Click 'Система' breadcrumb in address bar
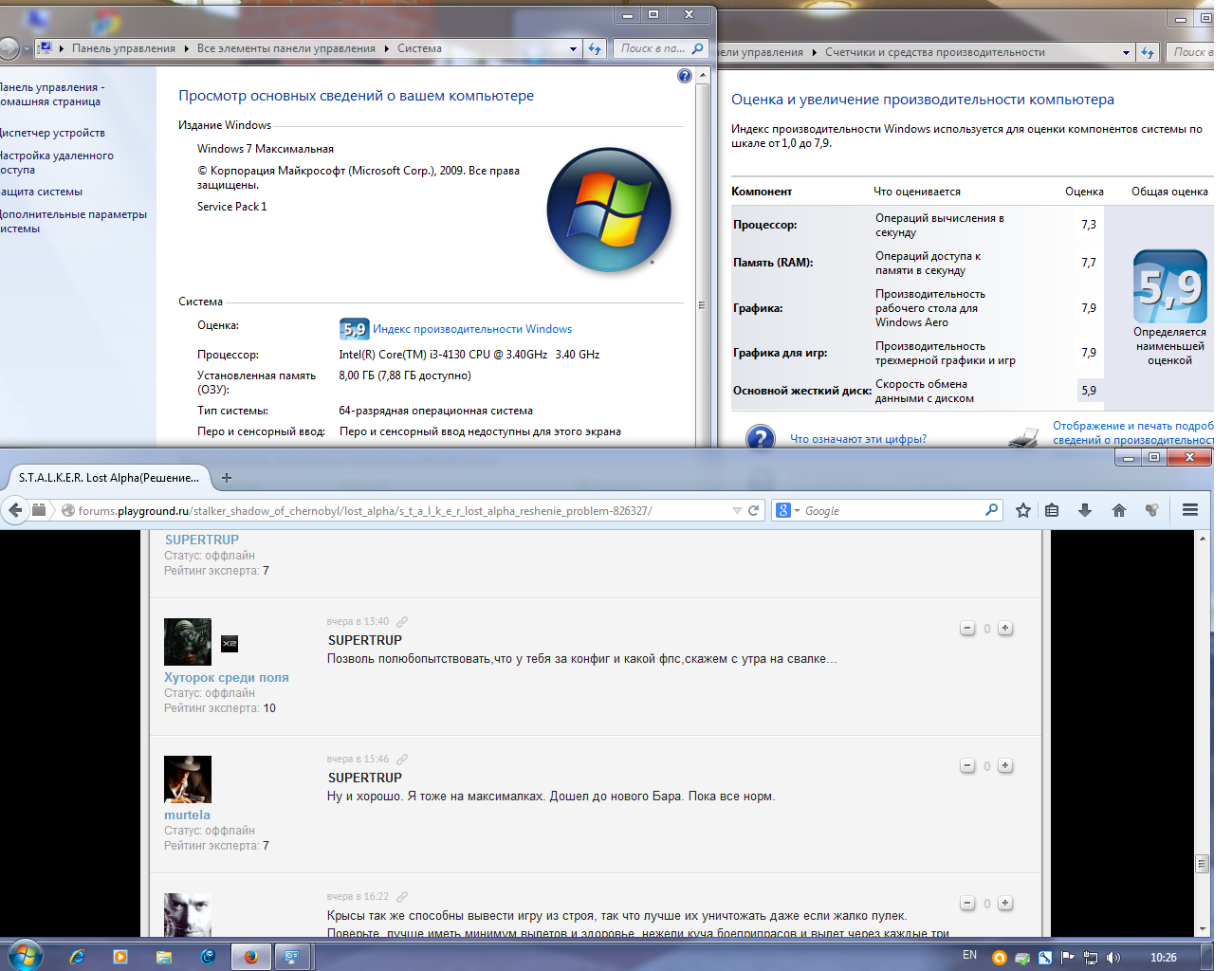 (x=419, y=48)
